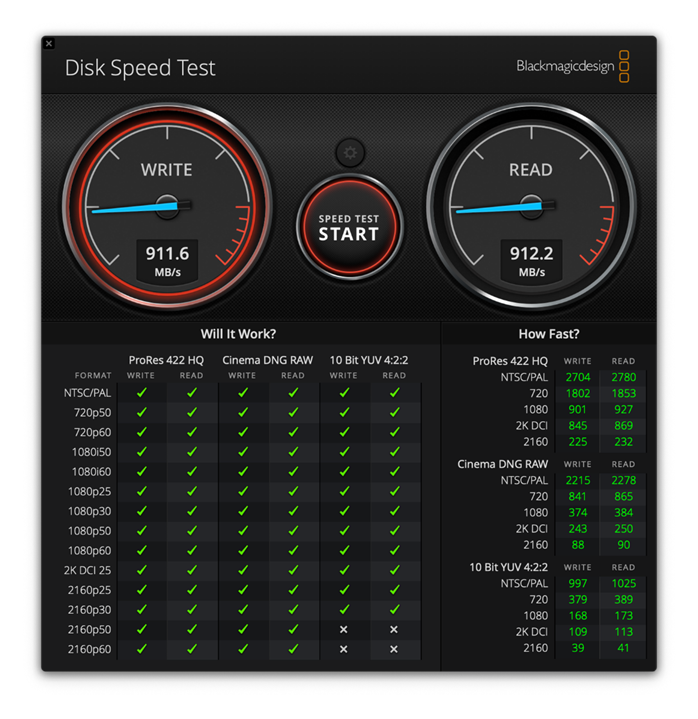Viewport: 698px width, 719px height.
Task: Click the 911.6 MB/s write readout
Action: [166, 261]
